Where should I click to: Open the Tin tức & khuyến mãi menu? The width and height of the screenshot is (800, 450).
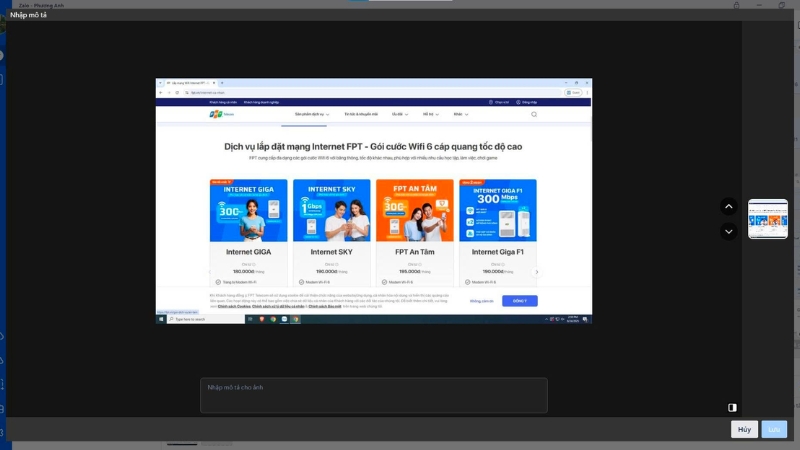(361, 114)
